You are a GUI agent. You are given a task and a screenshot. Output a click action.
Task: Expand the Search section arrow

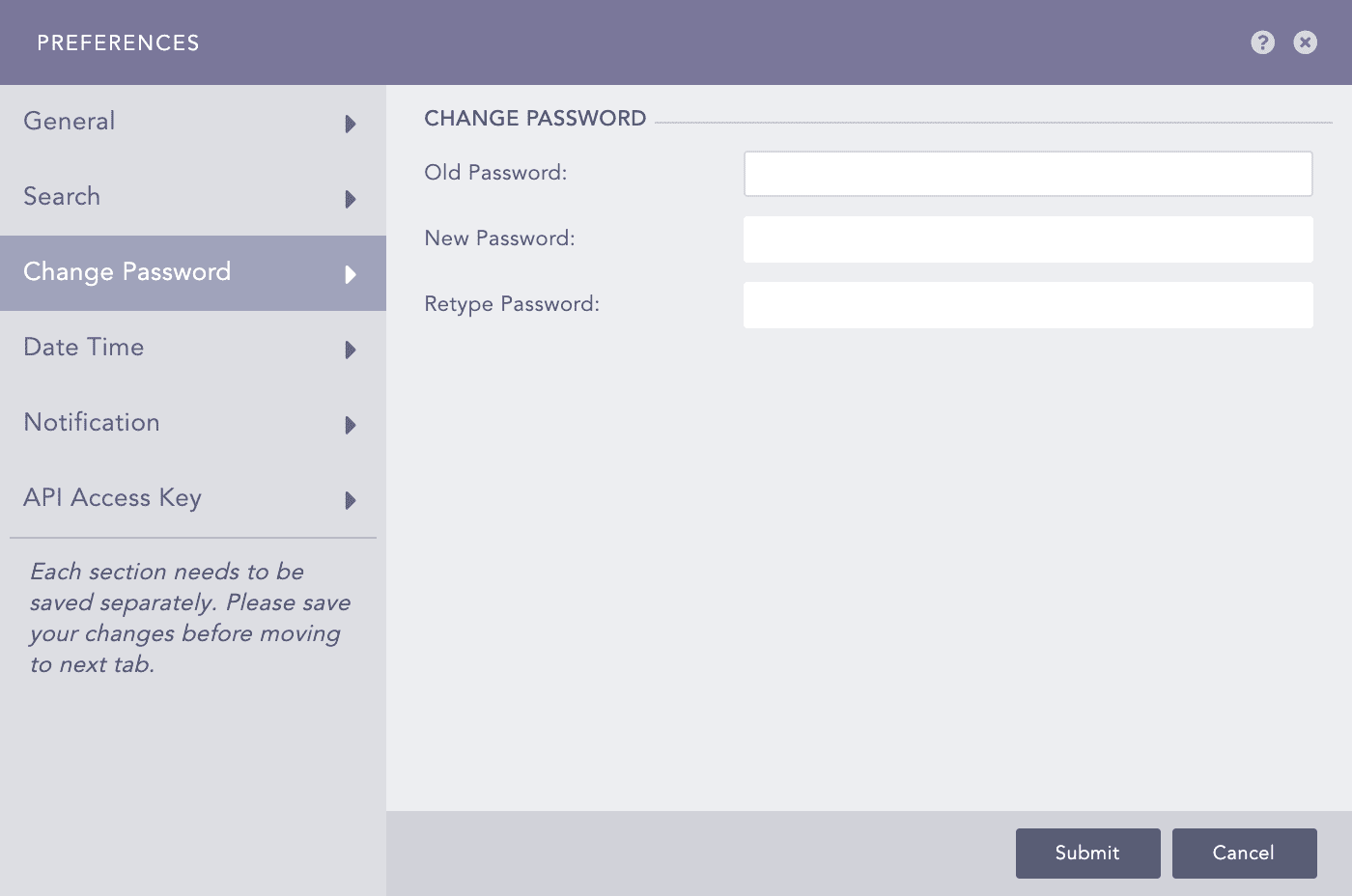point(351,199)
